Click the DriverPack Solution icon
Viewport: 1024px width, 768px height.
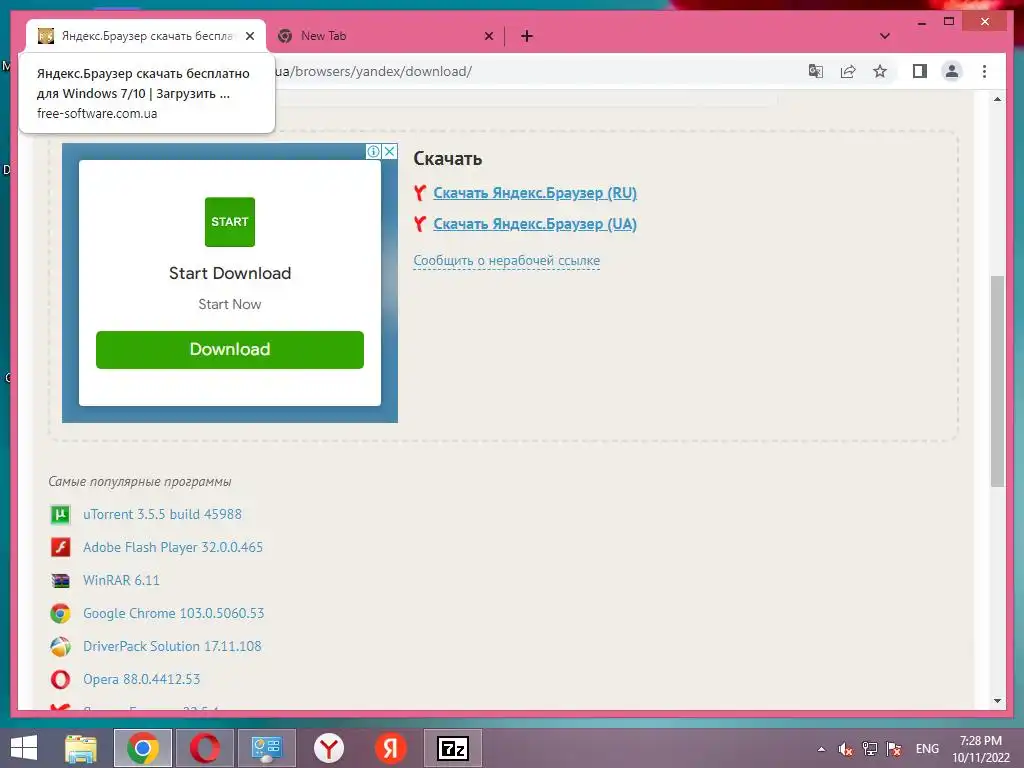(x=60, y=647)
